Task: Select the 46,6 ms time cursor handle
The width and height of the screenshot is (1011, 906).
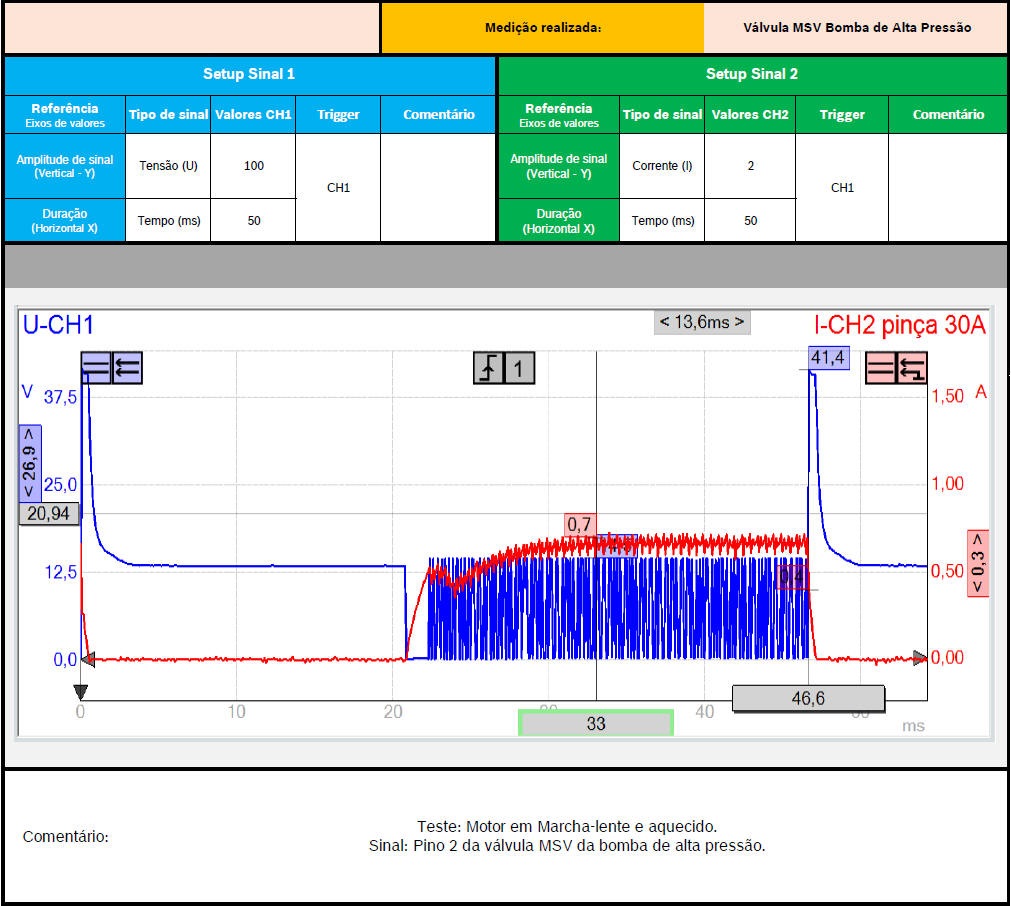Action: tap(808, 698)
